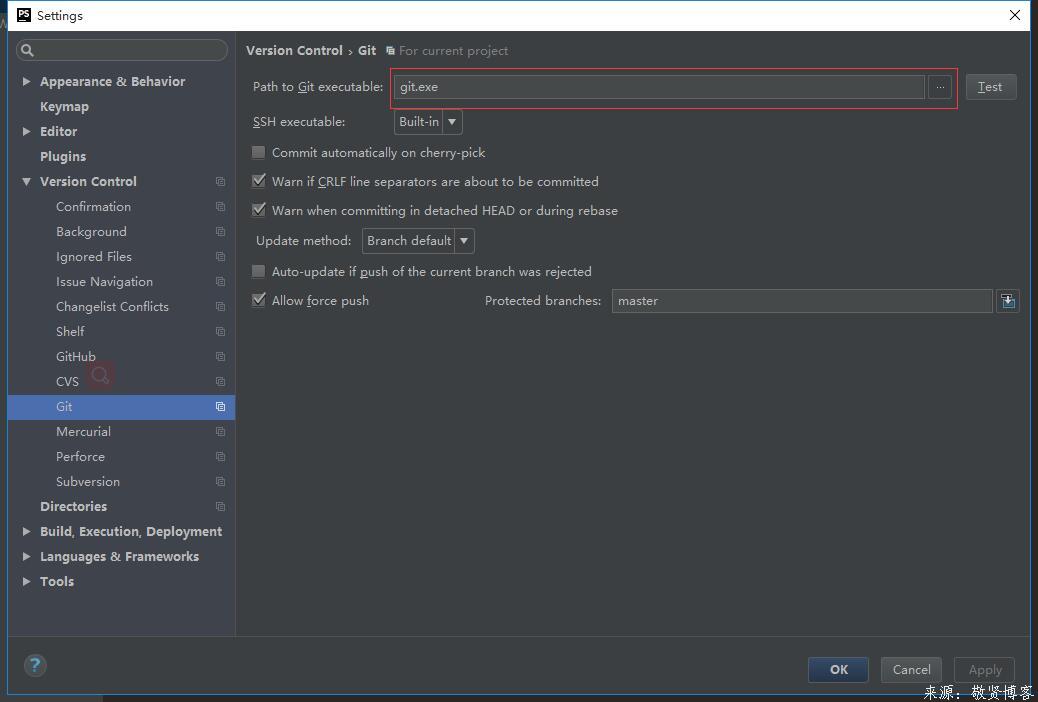Open the Keymap settings page
1038x702 pixels.
(x=64, y=107)
